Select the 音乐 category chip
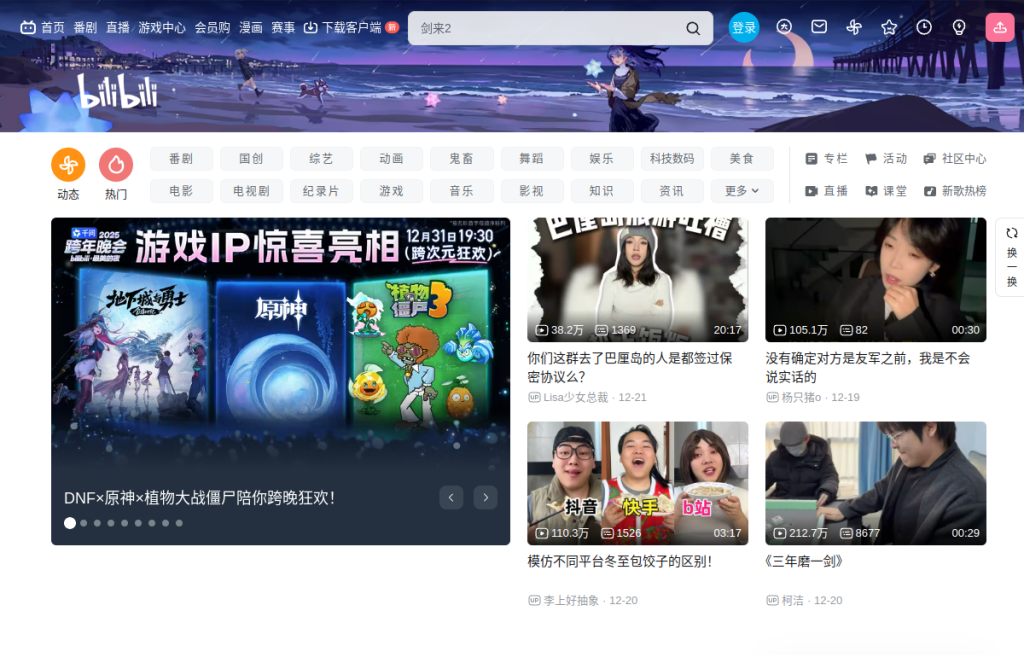 pyautogui.click(x=462, y=191)
